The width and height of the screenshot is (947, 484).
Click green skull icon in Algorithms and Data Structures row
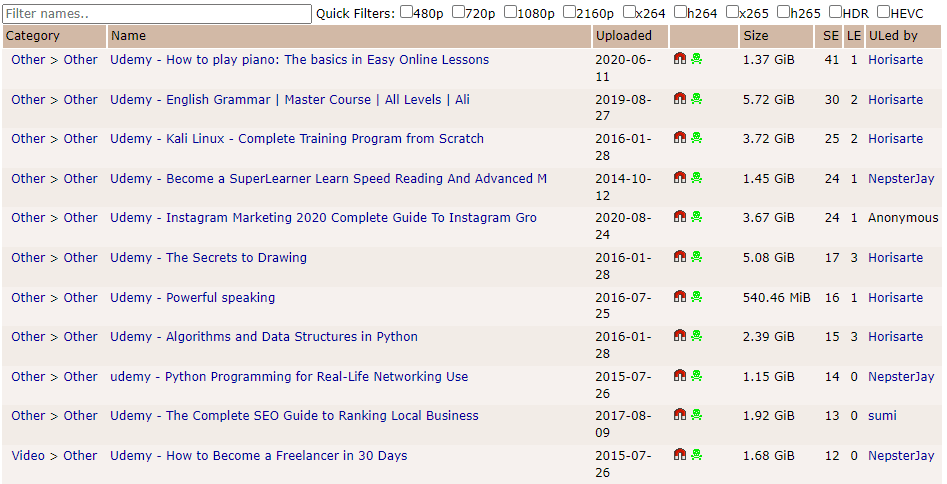click(x=696, y=336)
